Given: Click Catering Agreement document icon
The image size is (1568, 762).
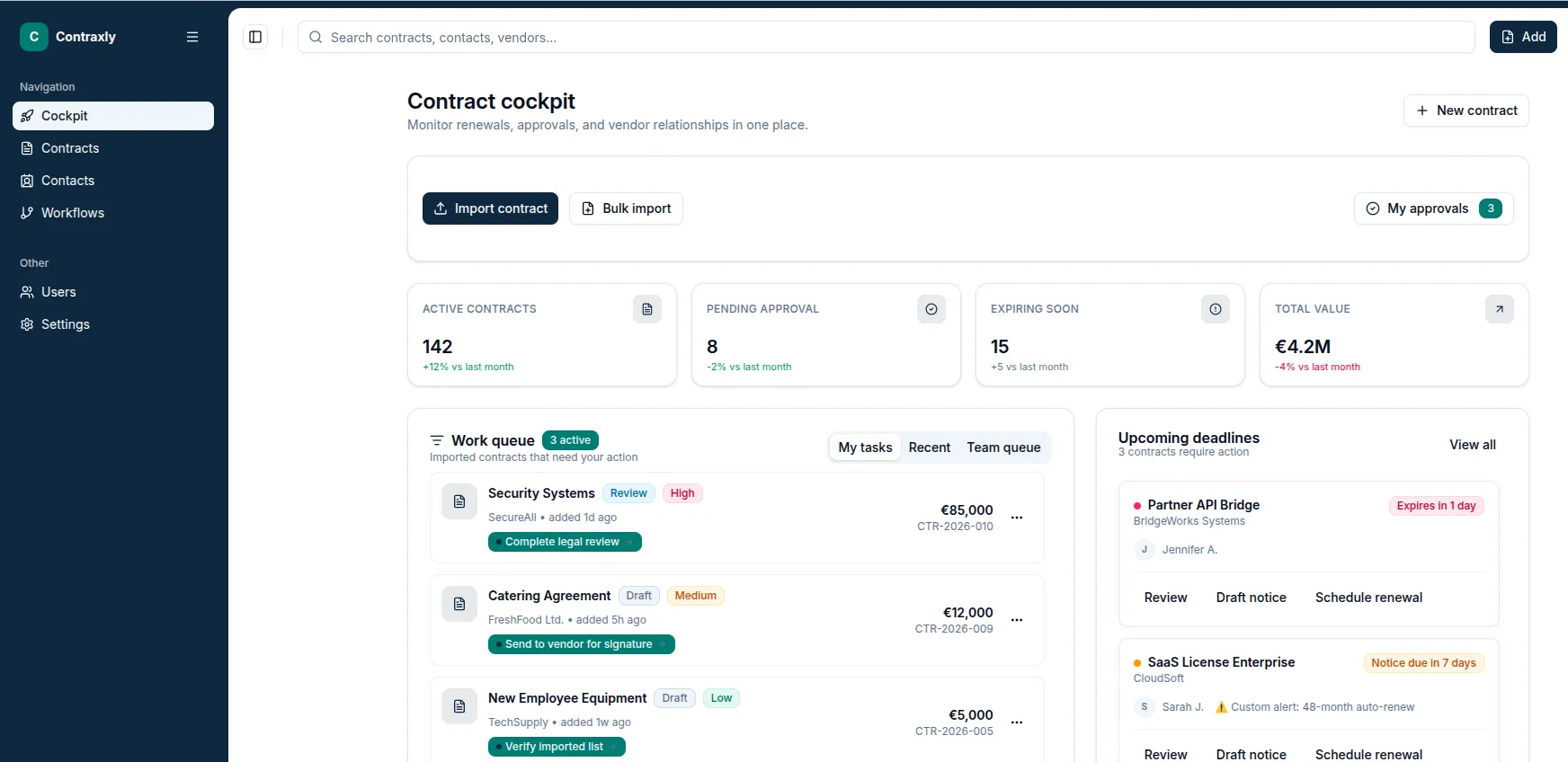Looking at the screenshot, I should pos(459,604).
